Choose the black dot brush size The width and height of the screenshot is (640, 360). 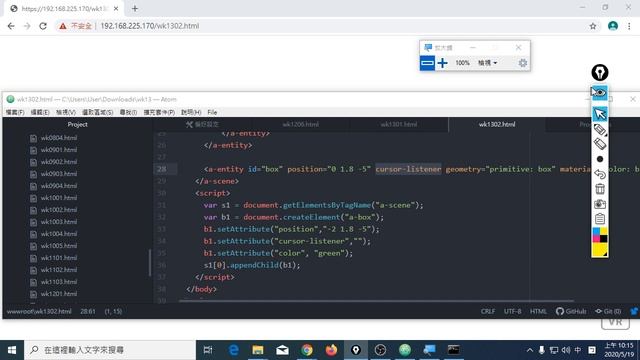coord(600,159)
